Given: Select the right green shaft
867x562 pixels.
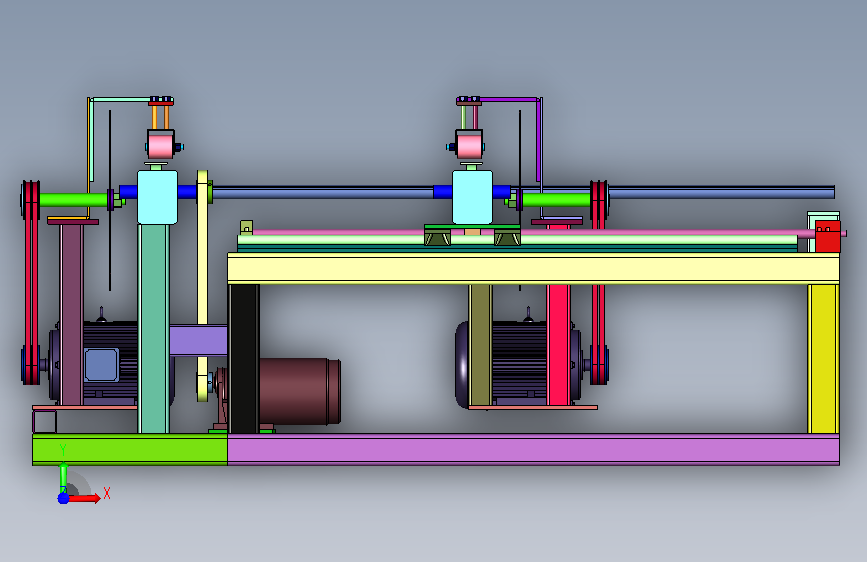Looking at the screenshot, I should click(556, 200).
